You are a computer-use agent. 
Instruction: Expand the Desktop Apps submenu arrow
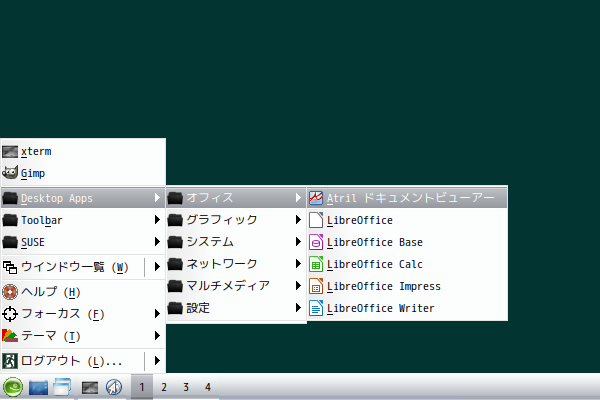(x=157, y=198)
